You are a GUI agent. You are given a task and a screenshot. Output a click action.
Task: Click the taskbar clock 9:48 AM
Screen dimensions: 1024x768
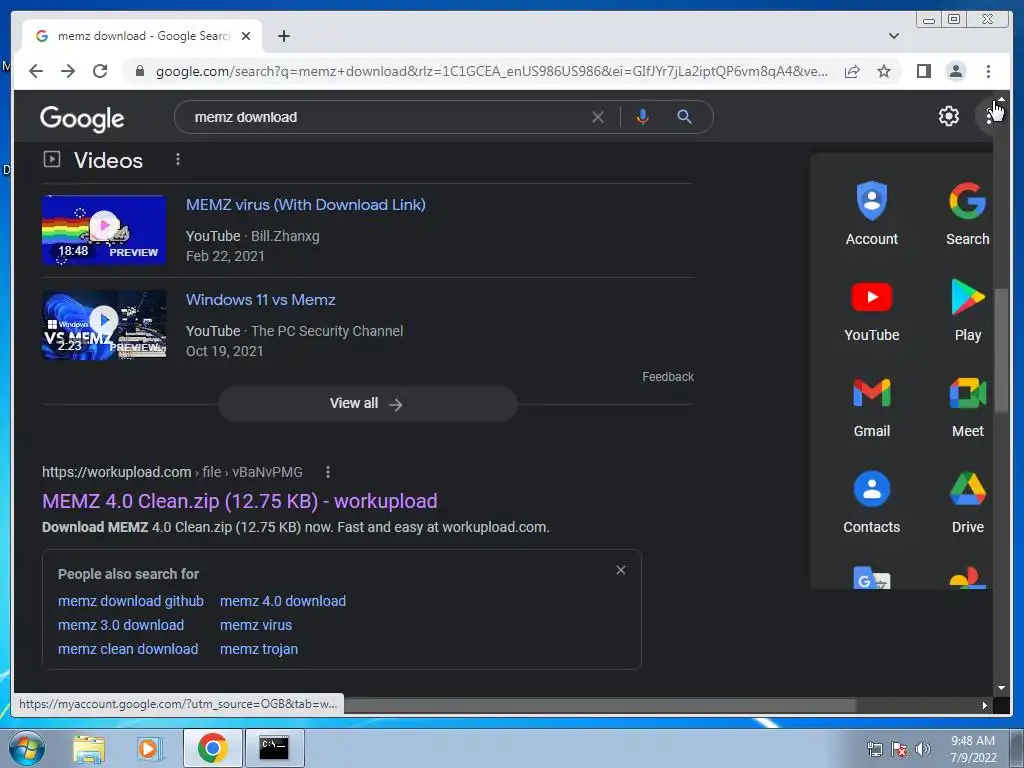pos(973,749)
